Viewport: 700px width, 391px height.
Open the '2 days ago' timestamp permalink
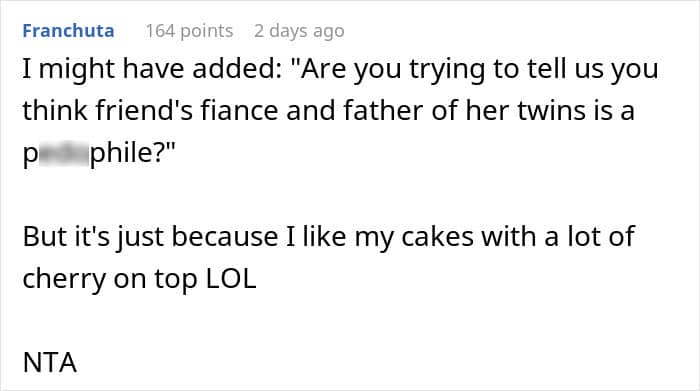[x=299, y=31]
